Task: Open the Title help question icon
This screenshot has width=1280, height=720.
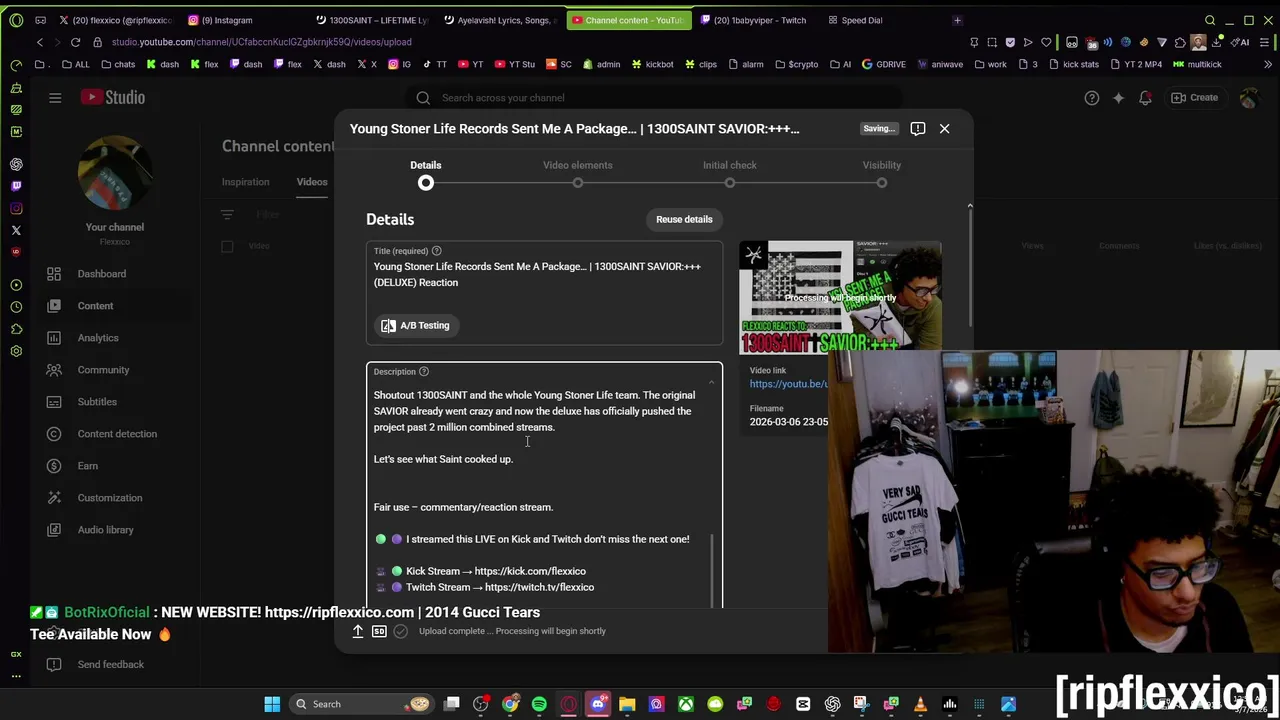Action: (436, 251)
